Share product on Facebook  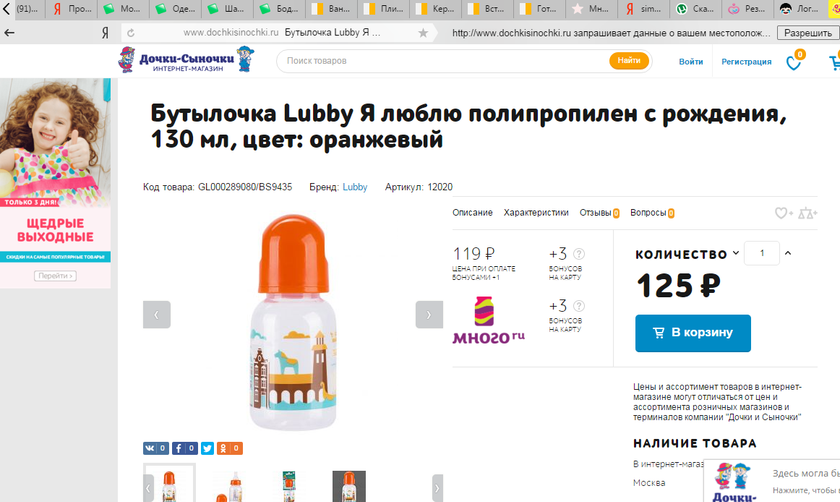(184, 448)
